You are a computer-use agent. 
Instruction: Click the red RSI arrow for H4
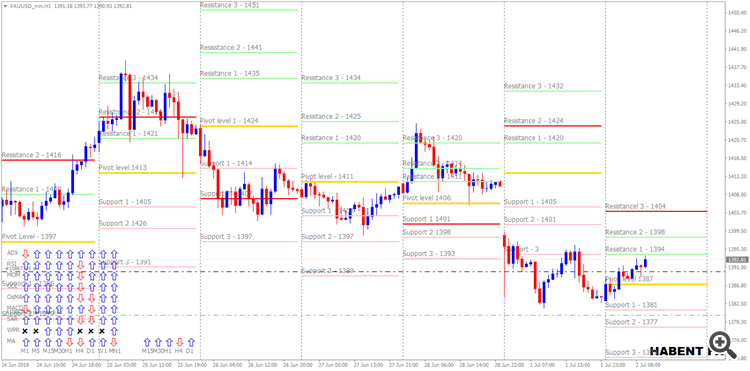pos(81,265)
